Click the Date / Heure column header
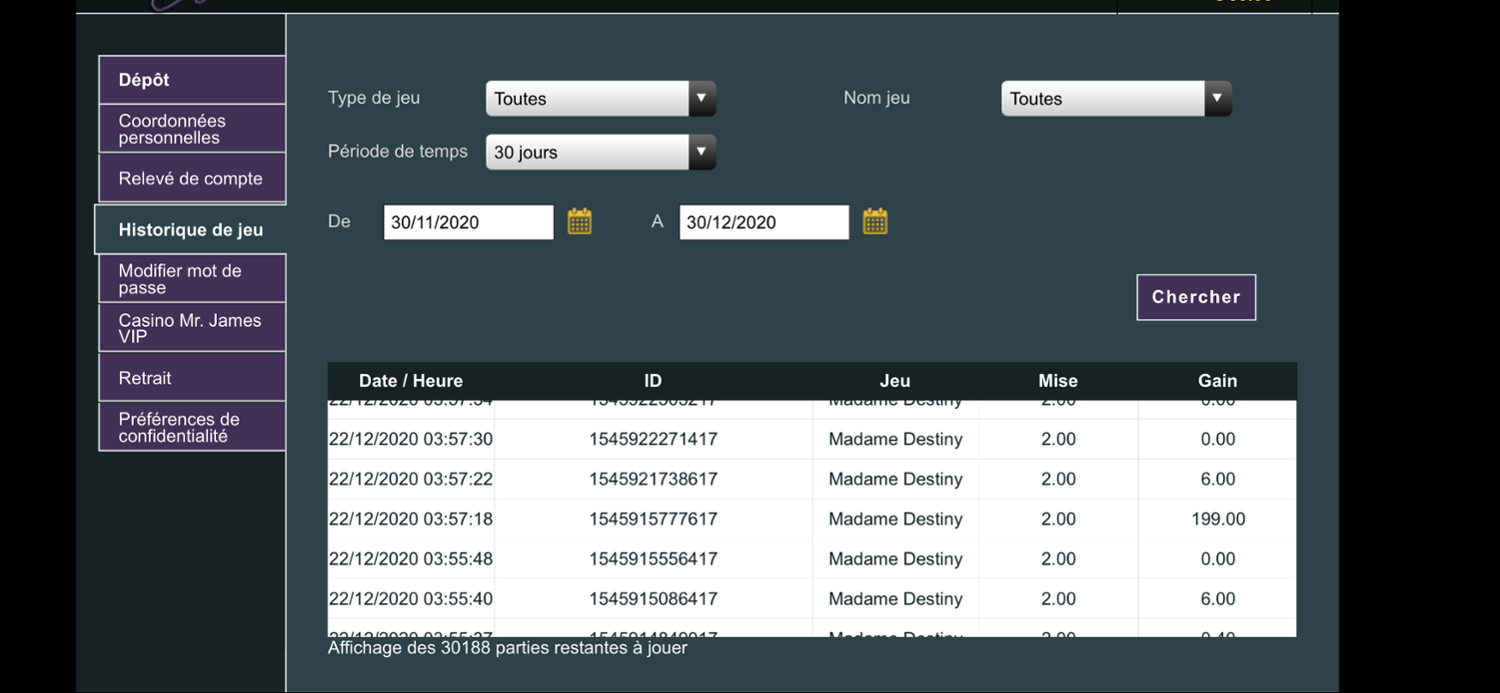The width and height of the screenshot is (1500, 693). pos(411,381)
